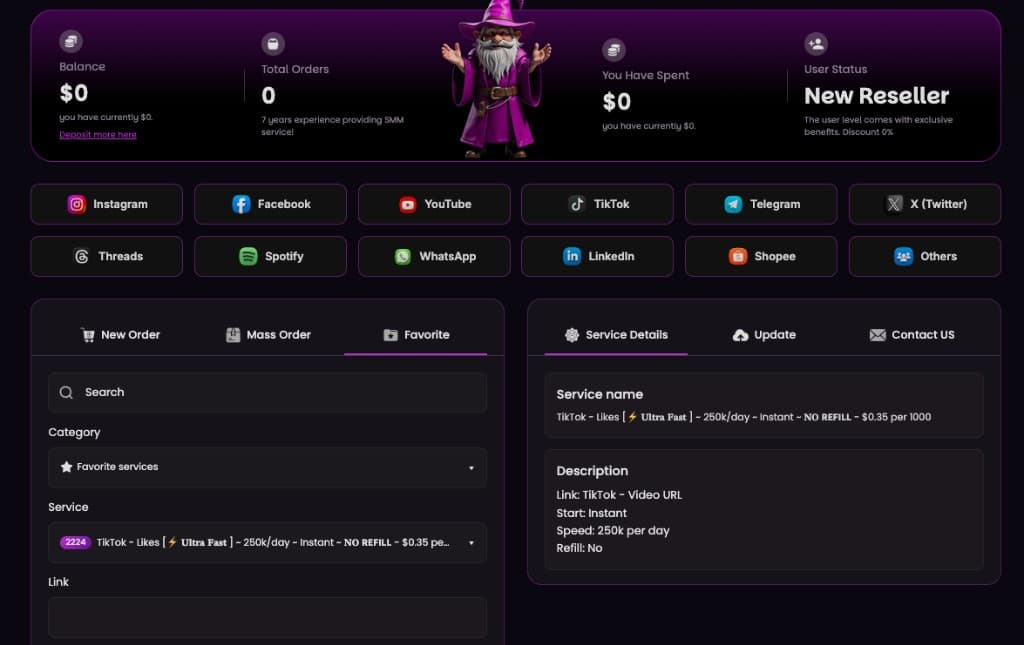The image size is (1024, 645).
Task: Click the Instagram logo icon
Action: (76, 204)
